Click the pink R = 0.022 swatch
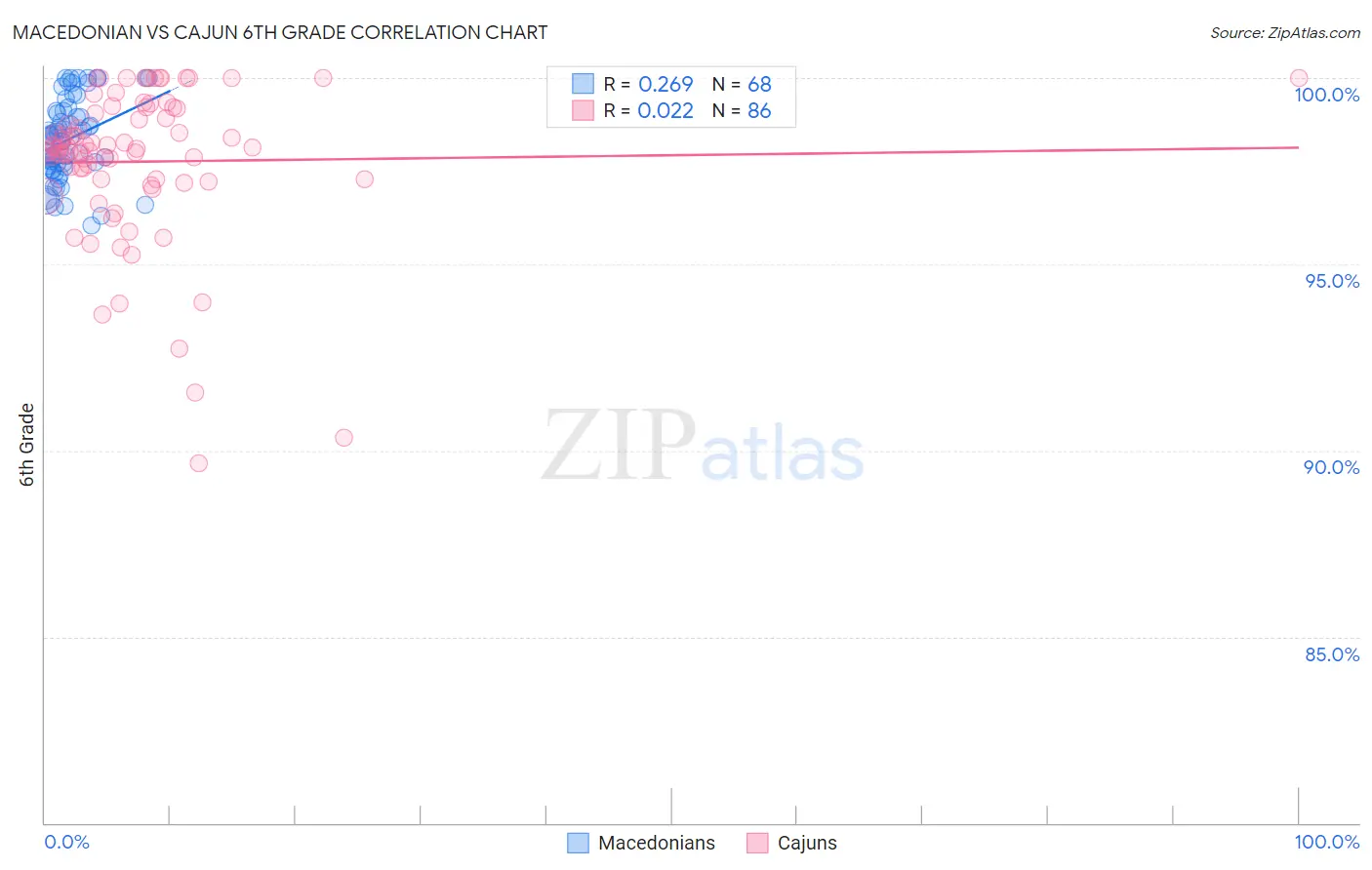 coord(583,110)
